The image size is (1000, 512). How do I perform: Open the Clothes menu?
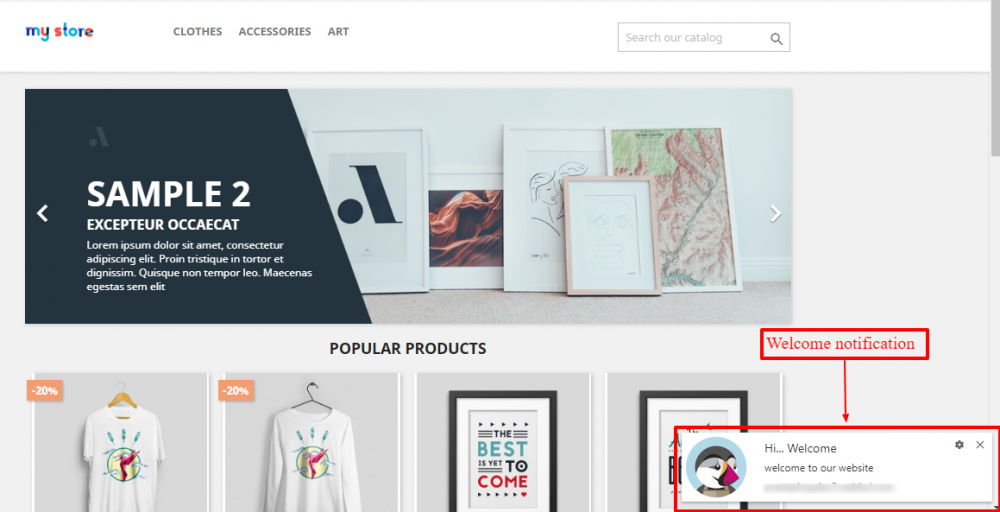click(x=198, y=31)
